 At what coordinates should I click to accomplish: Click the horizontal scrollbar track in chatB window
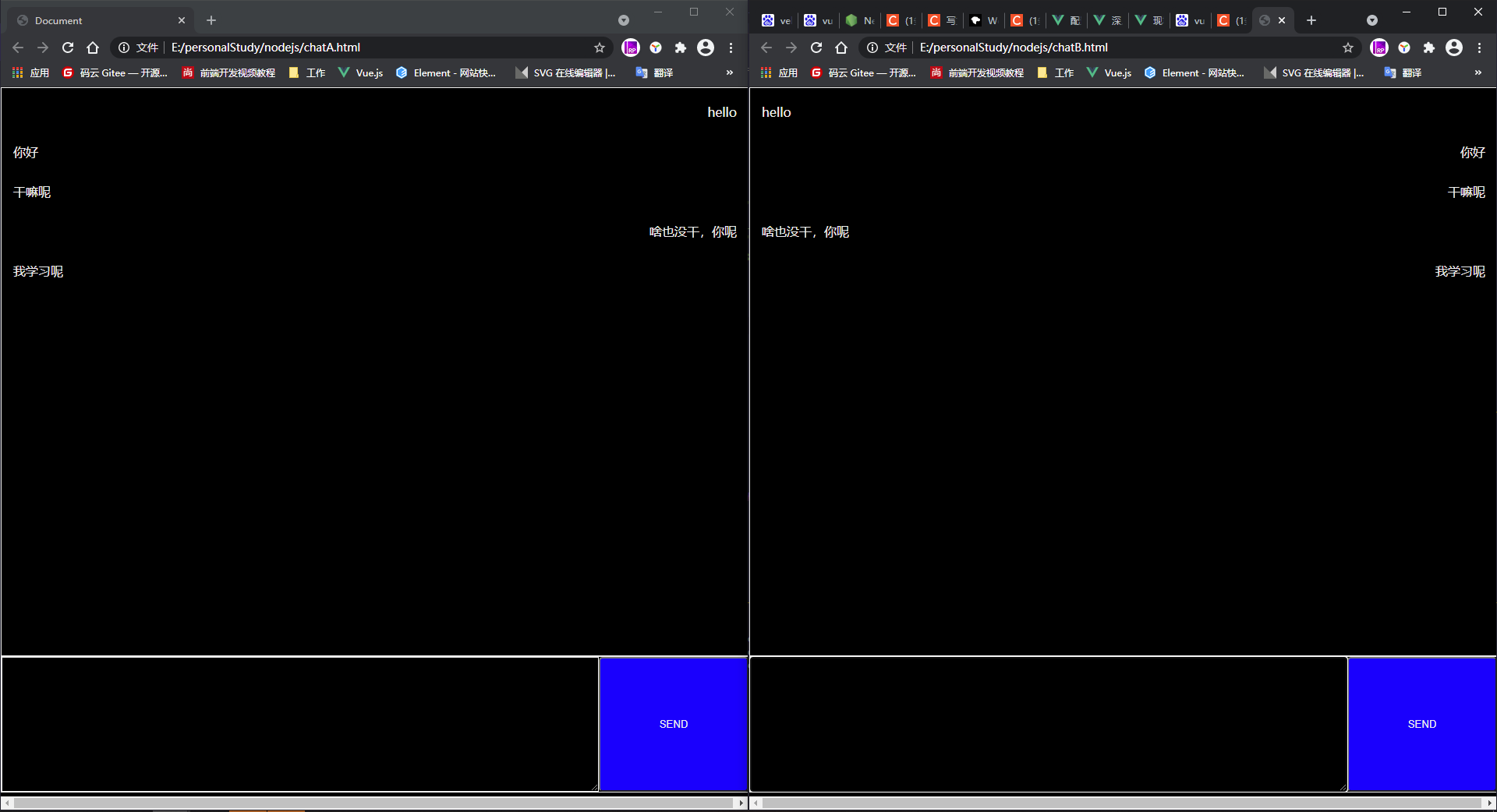(1123, 803)
